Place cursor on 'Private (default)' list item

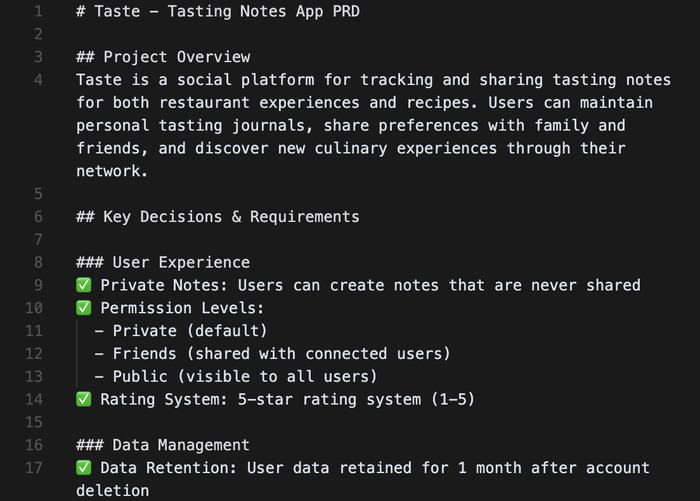click(x=190, y=331)
